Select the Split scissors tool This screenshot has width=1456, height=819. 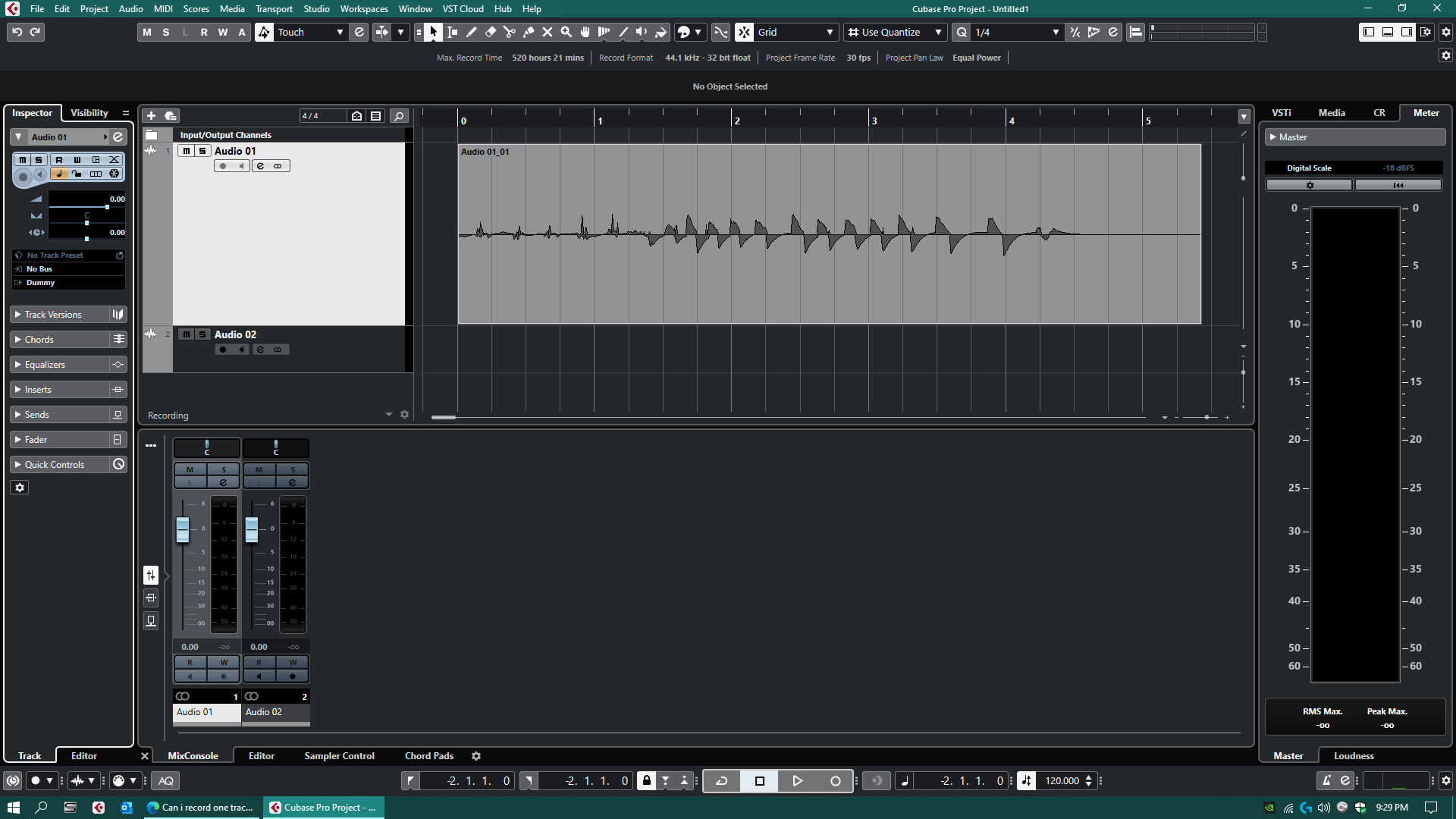tap(510, 32)
